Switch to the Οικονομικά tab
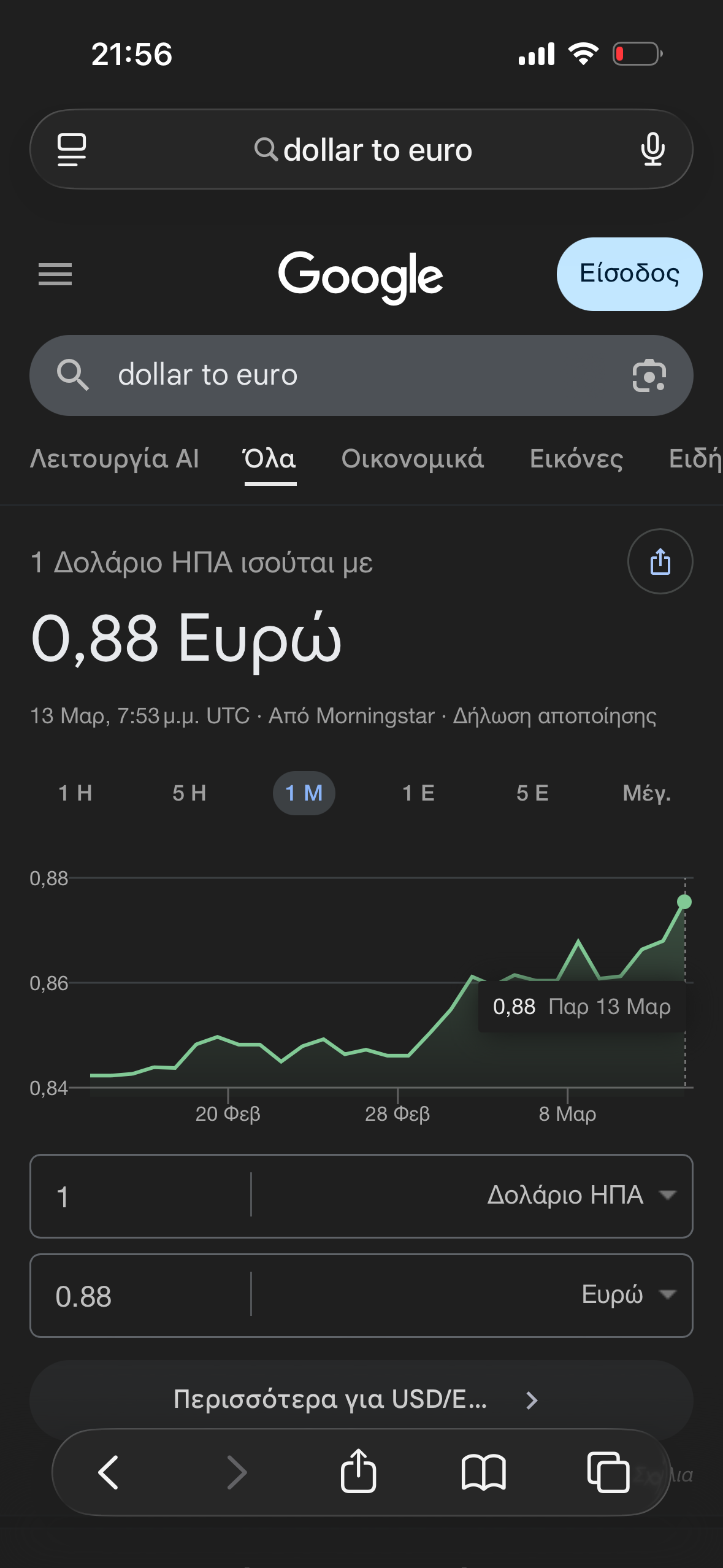The width and height of the screenshot is (723, 1568). [412, 459]
